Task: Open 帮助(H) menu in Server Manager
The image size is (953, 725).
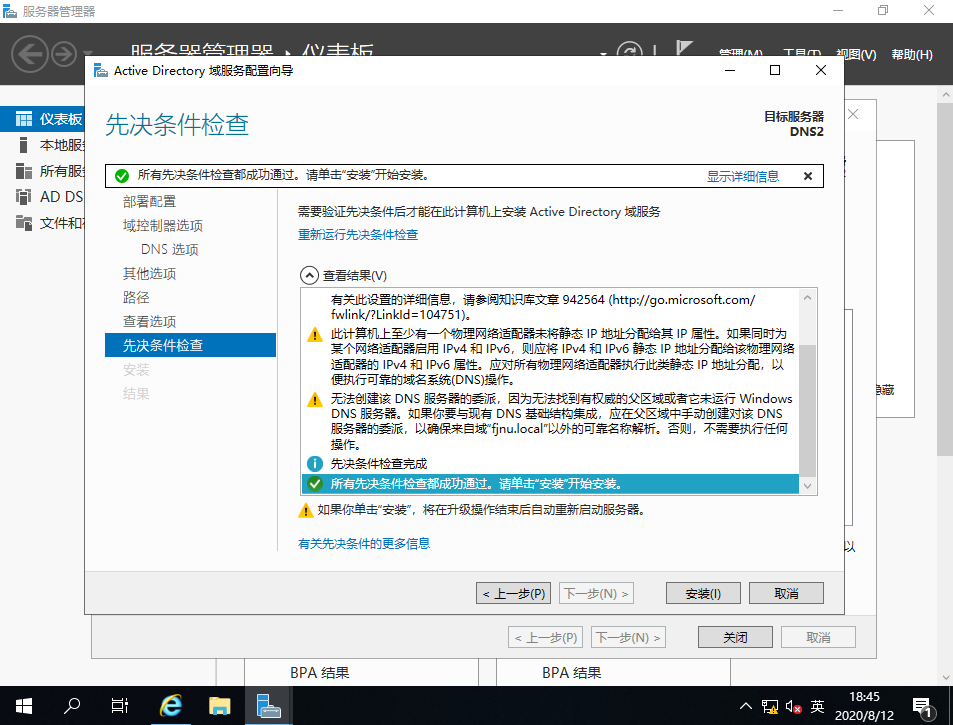Action: [912, 55]
